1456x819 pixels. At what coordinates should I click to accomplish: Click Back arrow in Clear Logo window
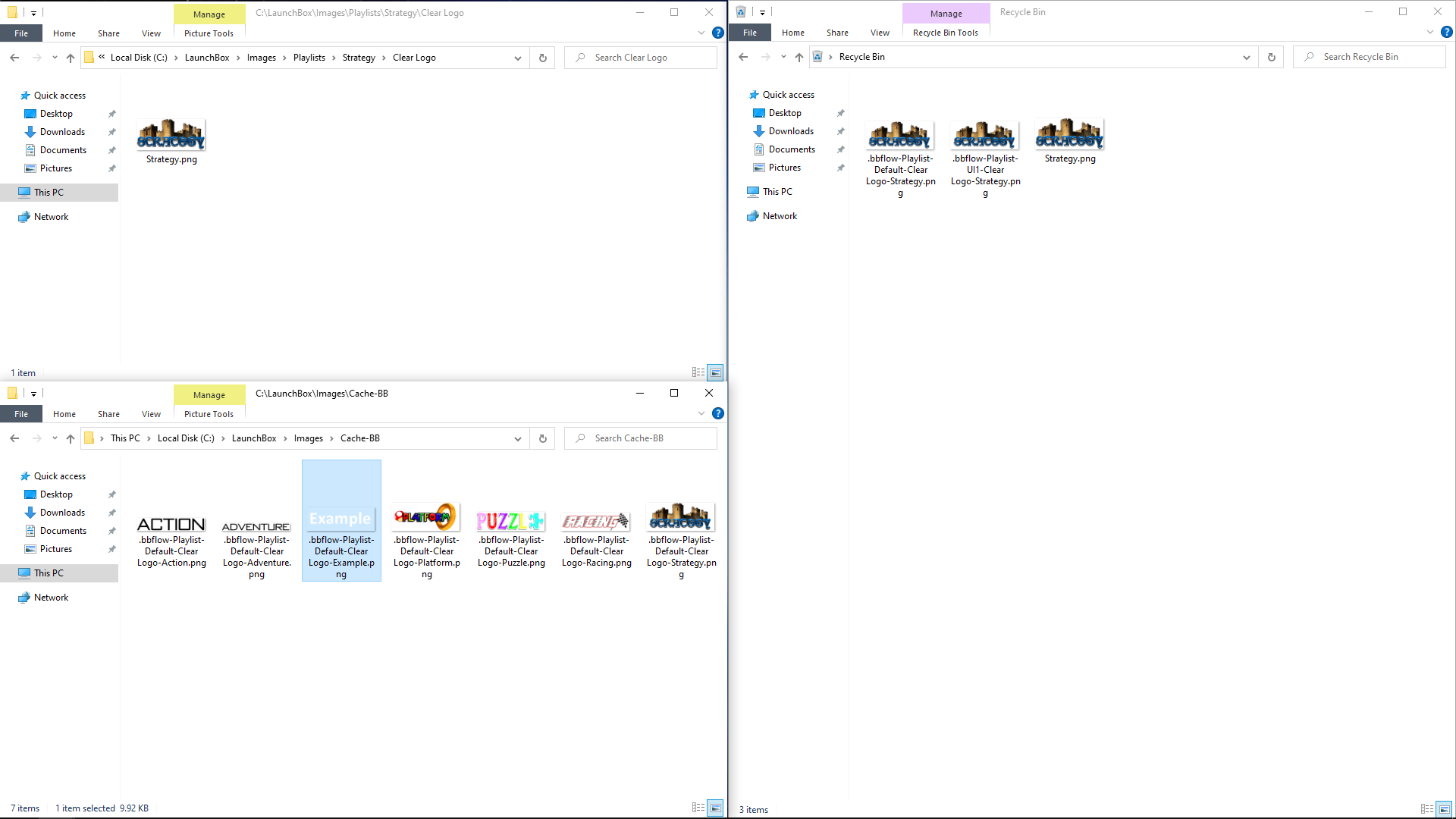(14, 58)
